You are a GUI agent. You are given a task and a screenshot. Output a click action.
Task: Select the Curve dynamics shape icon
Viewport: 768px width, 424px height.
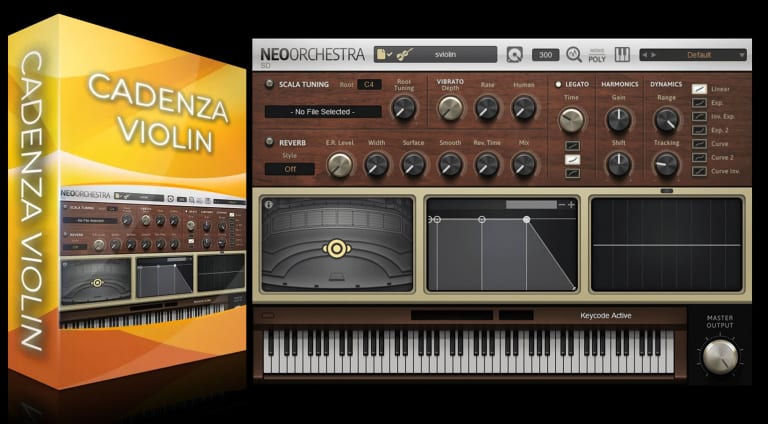[699, 144]
